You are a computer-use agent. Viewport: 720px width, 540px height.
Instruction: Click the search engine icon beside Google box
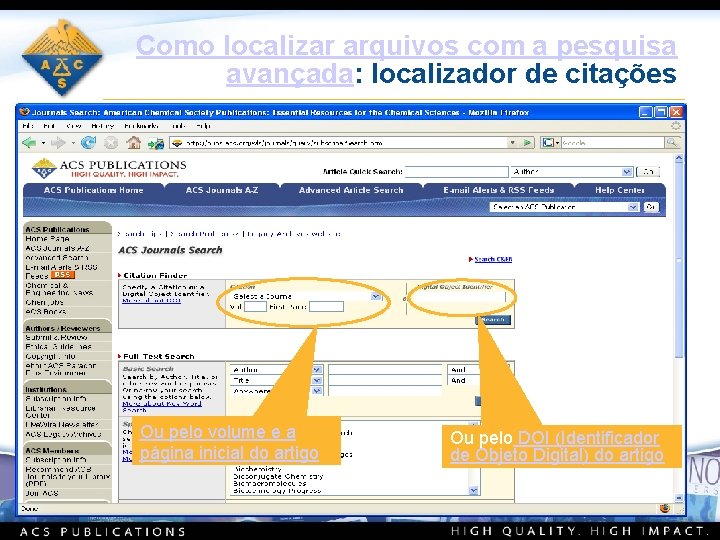(548, 143)
